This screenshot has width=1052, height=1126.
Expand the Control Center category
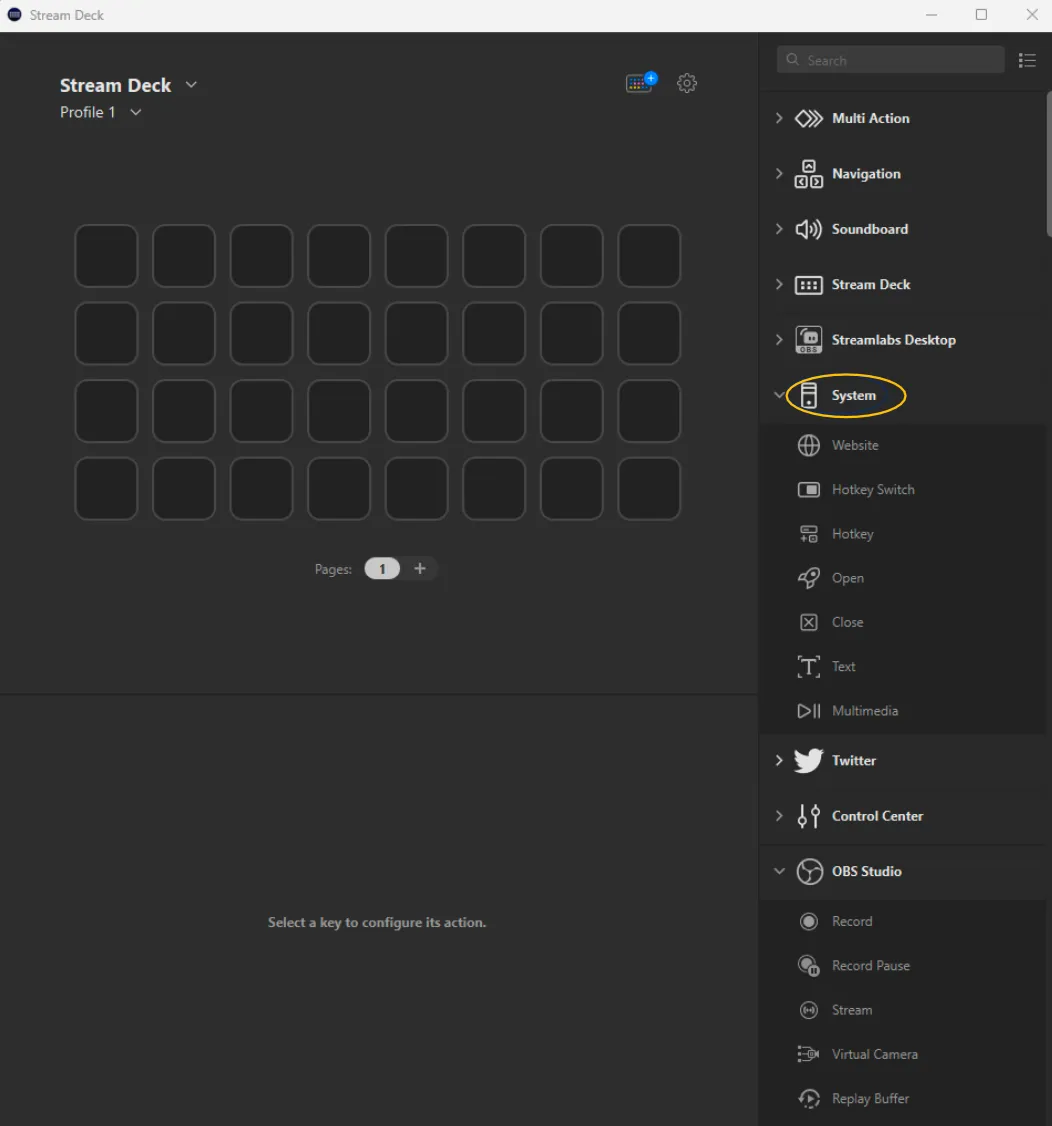(778, 816)
